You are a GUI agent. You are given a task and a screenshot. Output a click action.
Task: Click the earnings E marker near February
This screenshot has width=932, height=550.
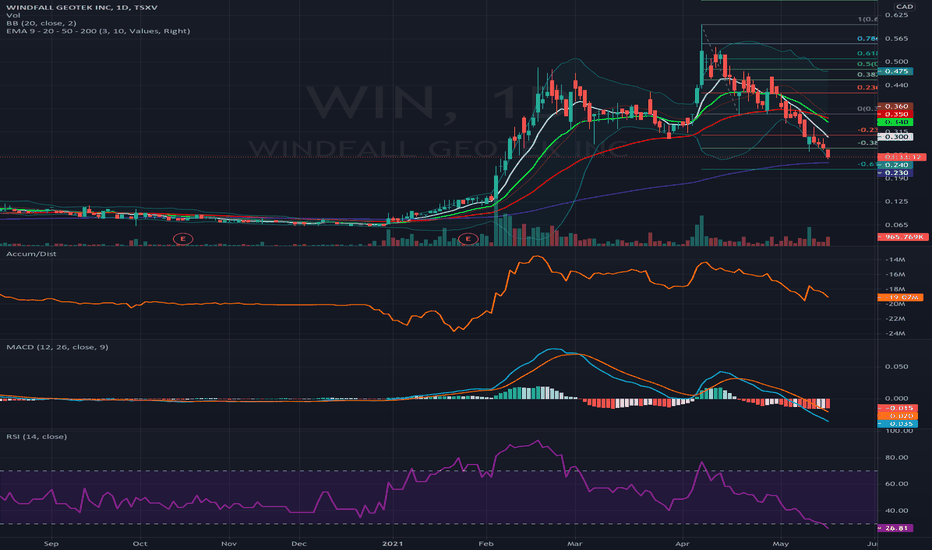(468, 238)
